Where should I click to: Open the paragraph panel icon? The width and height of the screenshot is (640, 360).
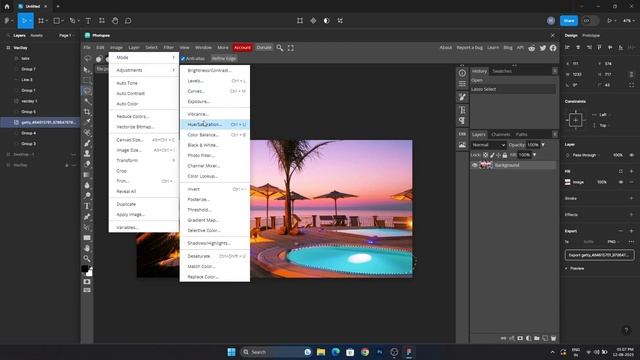pos(462,120)
